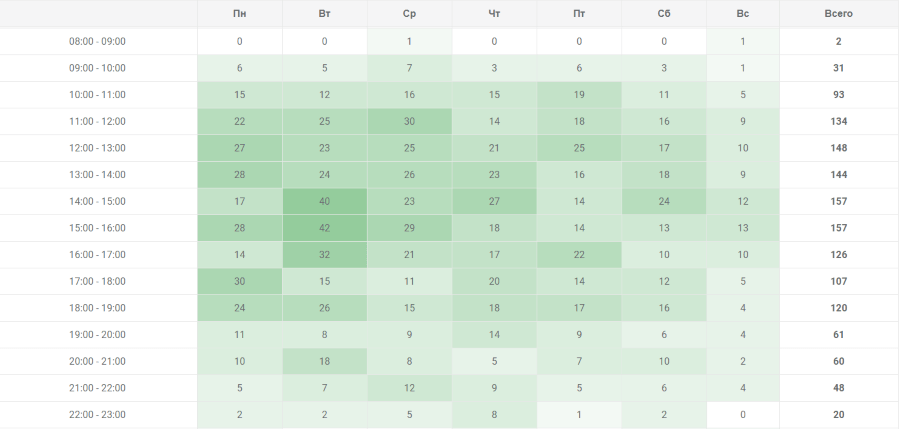Click the Вт column header

click(324, 14)
